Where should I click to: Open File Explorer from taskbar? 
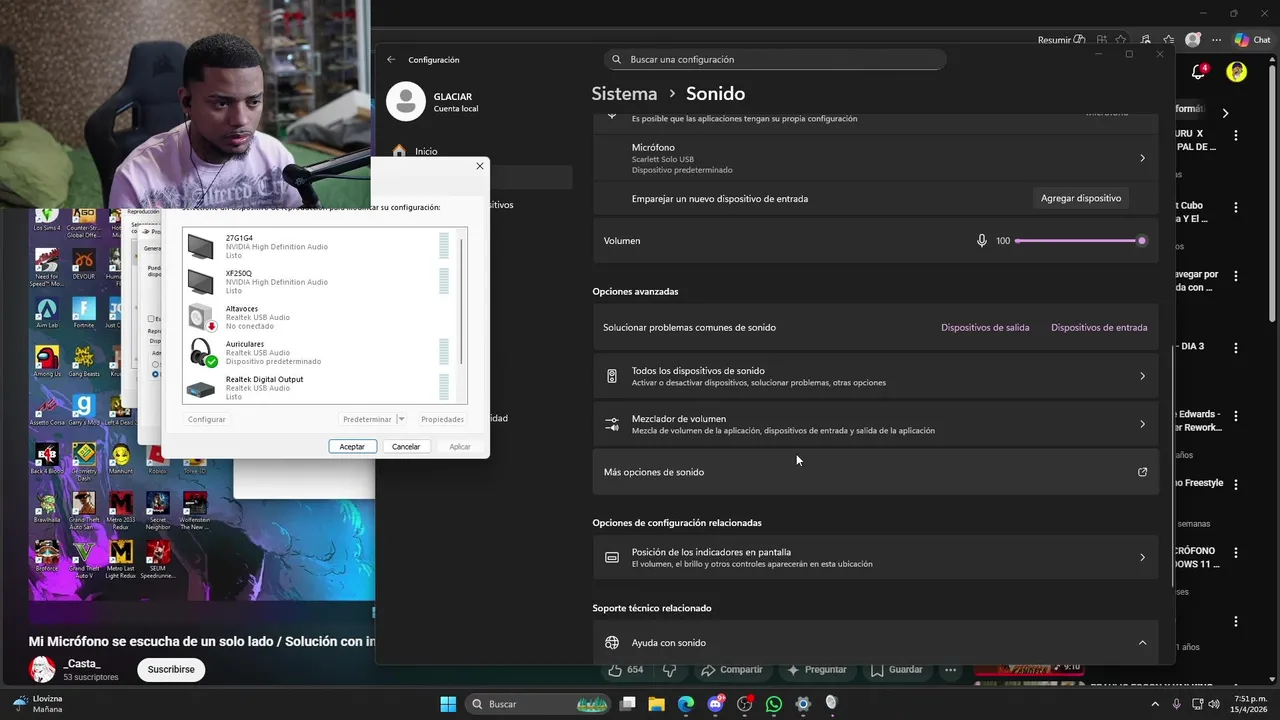coord(657,704)
